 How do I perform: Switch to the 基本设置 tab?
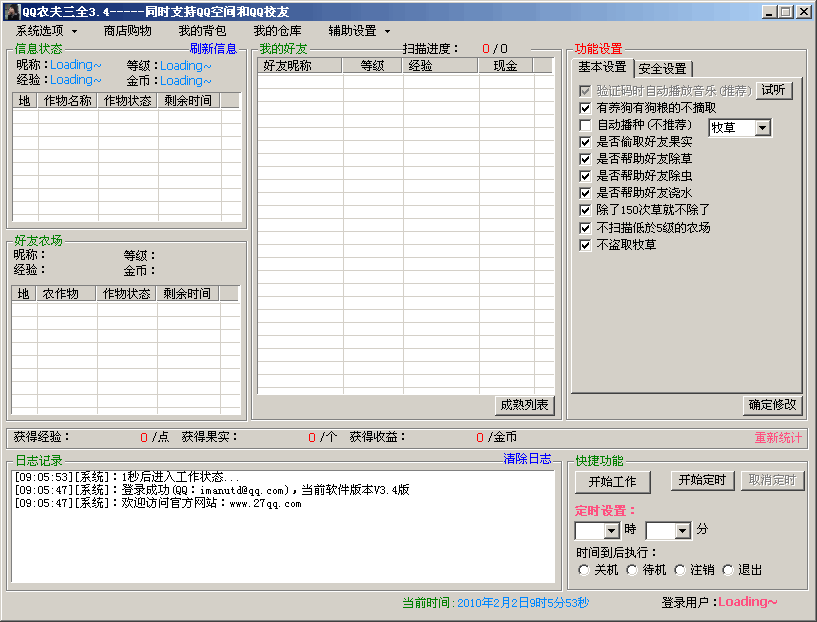pyautogui.click(x=602, y=67)
